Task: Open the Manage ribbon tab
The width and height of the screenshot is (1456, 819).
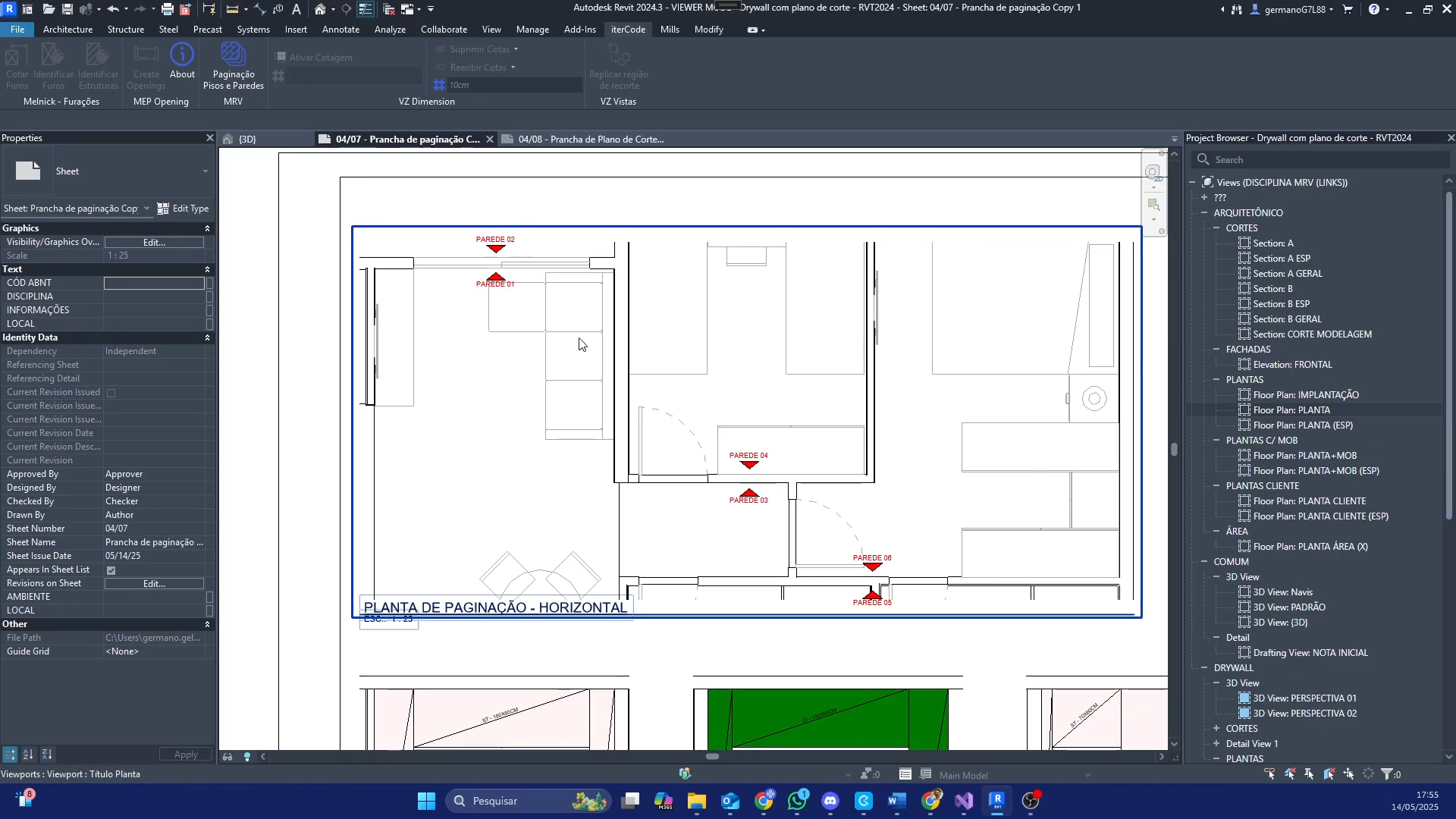Action: 532,30
